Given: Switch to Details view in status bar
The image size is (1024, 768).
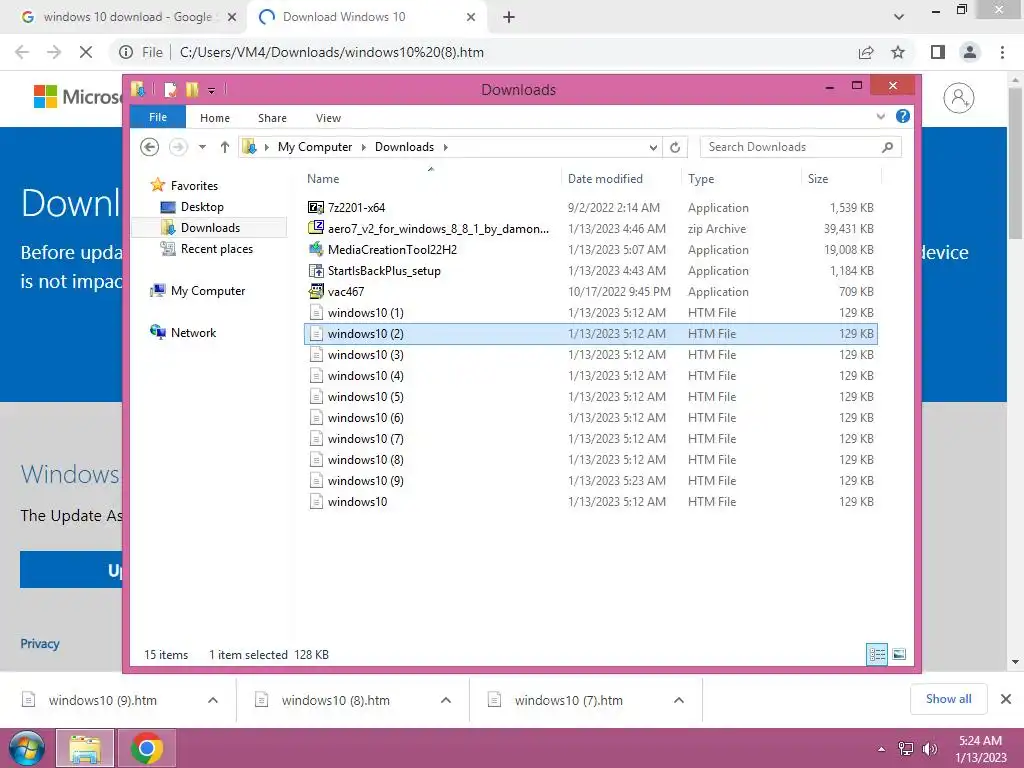Looking at the screenshot, I should [876, 654].
